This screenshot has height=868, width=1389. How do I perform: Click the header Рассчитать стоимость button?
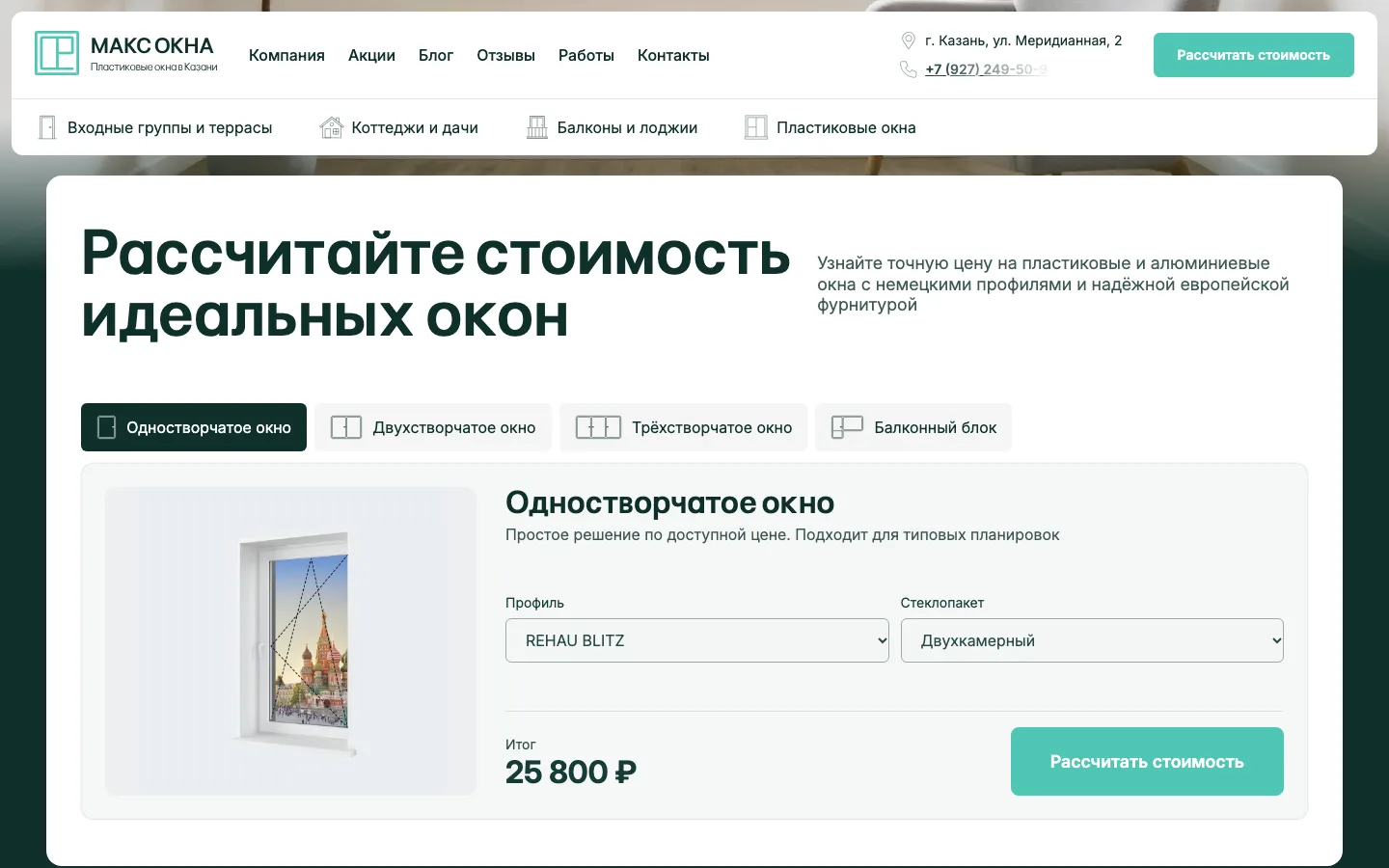point(1254,55)
